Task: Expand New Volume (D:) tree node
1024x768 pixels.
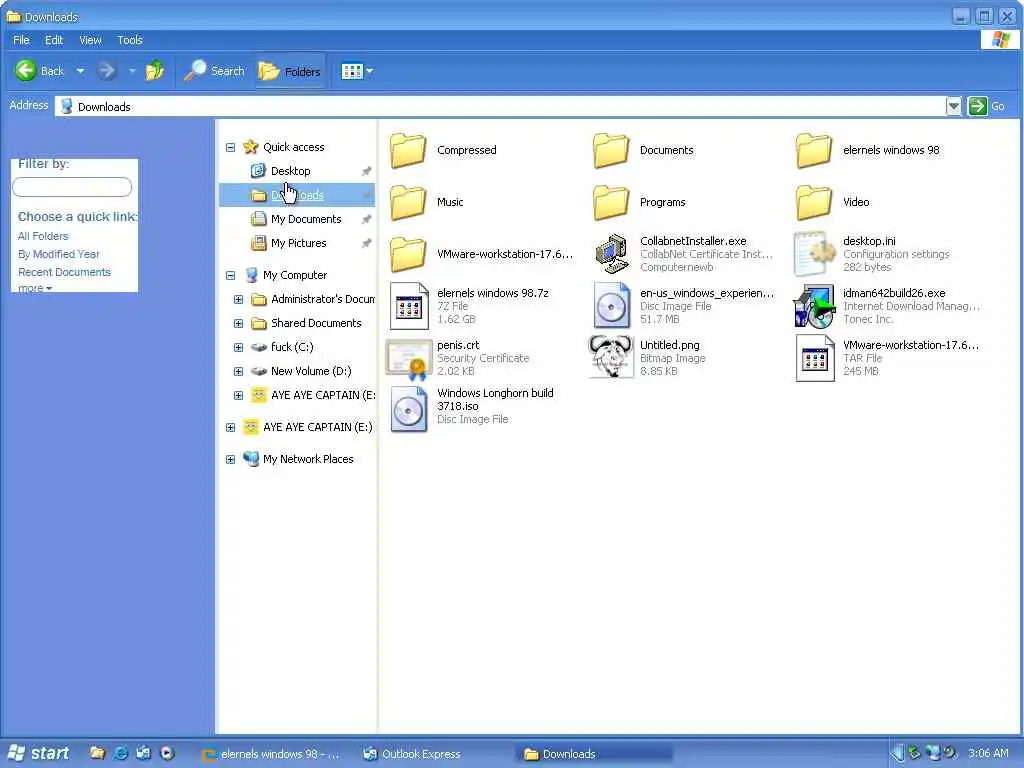Action: (238, 371)
